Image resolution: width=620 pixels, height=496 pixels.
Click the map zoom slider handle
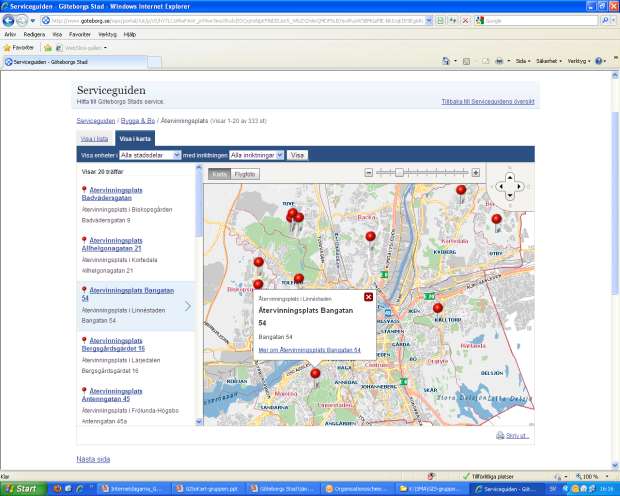(399, 172)
